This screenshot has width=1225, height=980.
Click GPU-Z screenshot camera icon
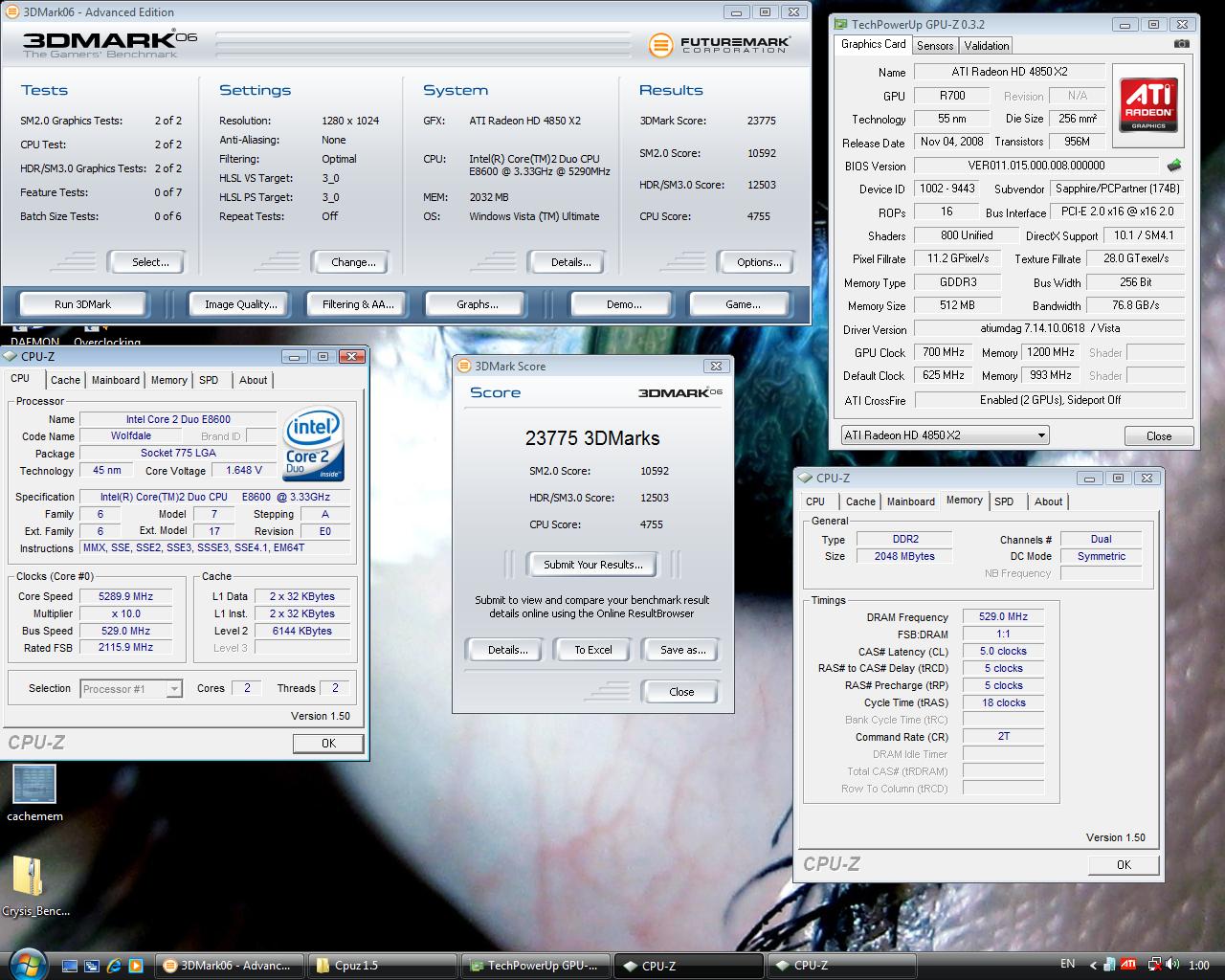[x=1182, y=43]
